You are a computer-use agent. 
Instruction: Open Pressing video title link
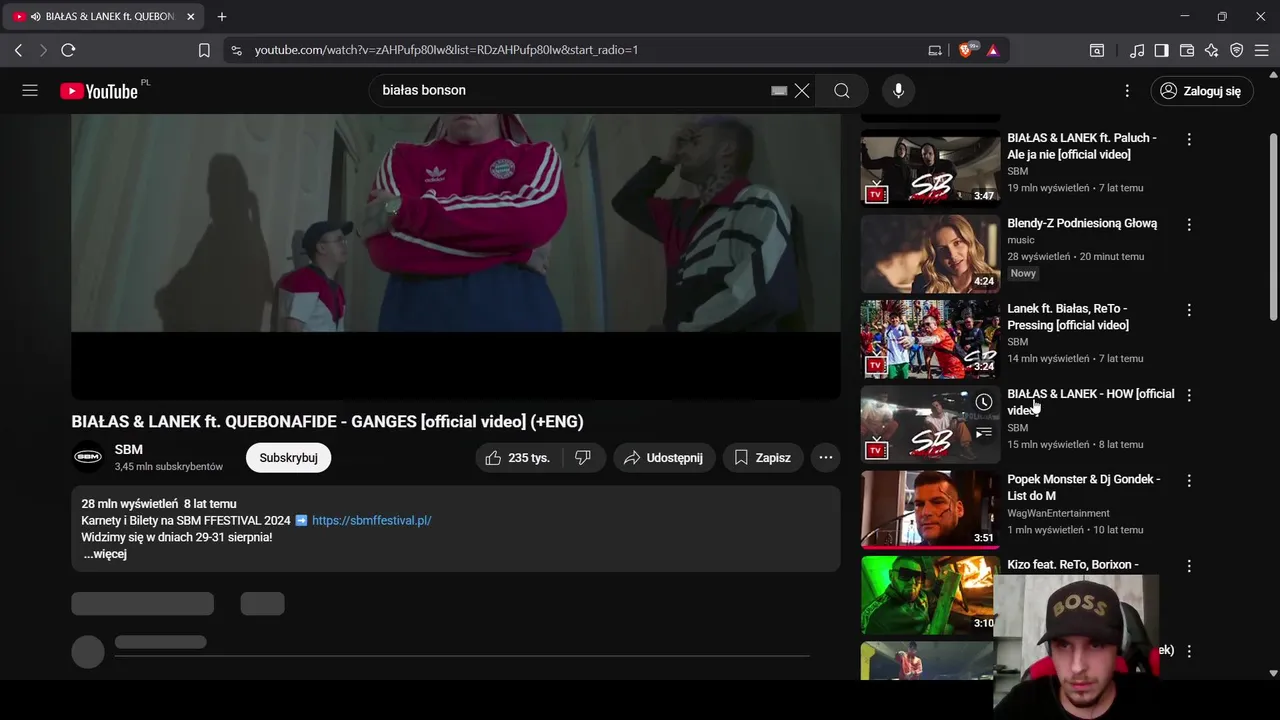pyautogui.click(x=1068, y=317)
